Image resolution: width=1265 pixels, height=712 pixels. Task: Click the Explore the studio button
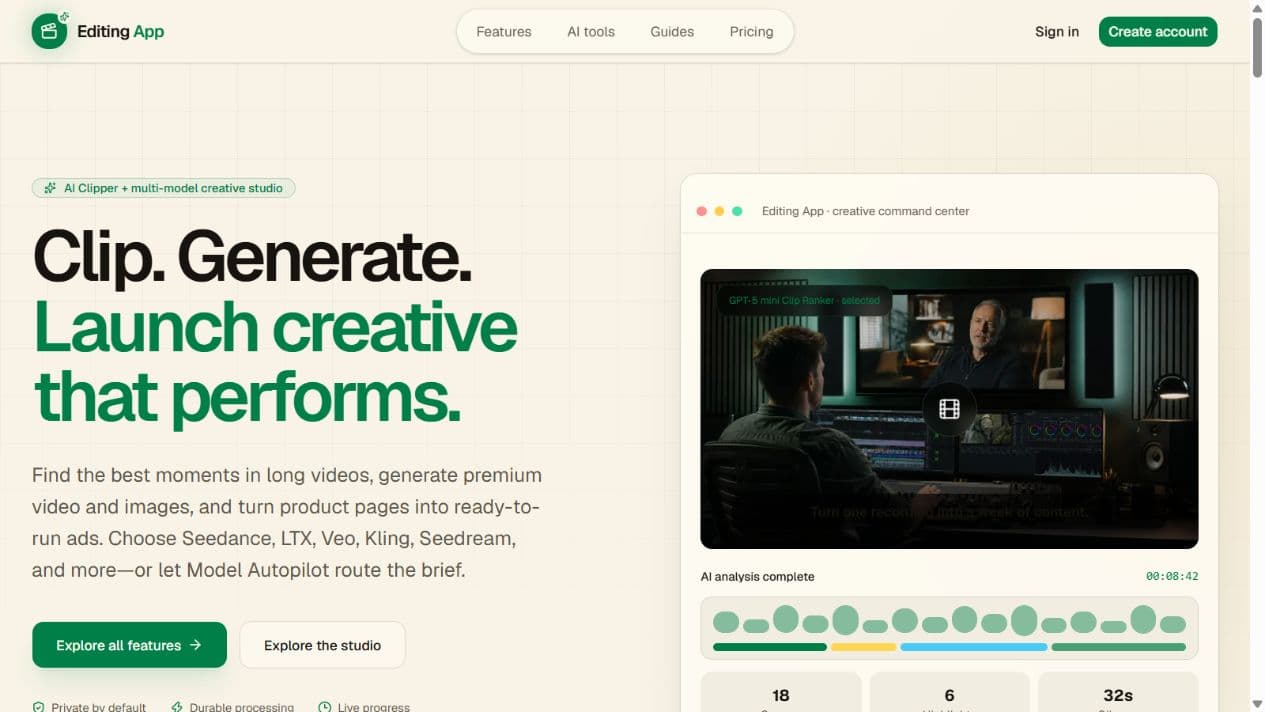322,645
